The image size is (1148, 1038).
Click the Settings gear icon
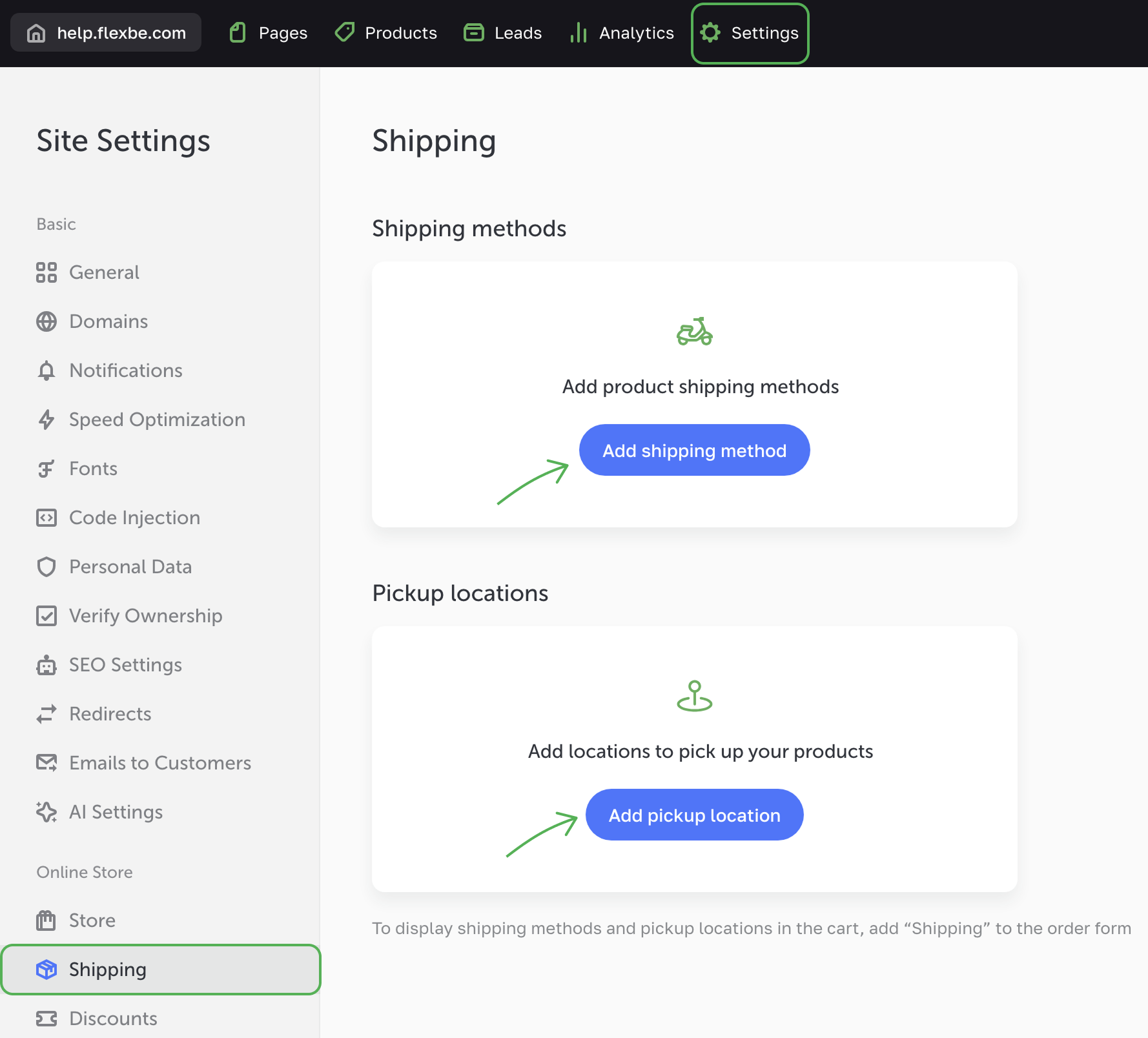(x=710, y=33)
